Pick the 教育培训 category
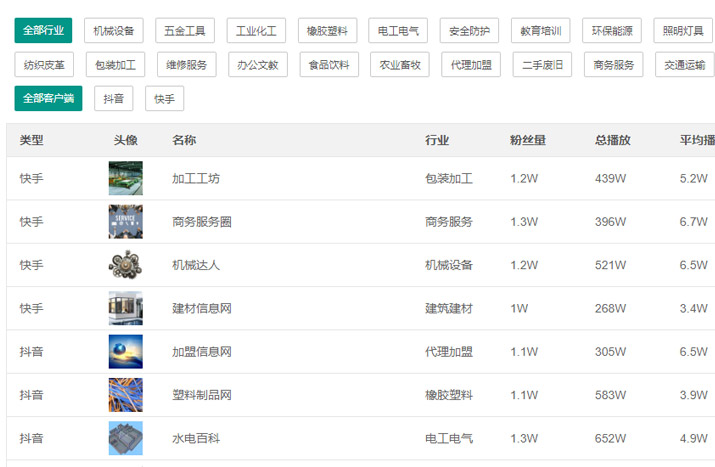The height and width of the screenshot is (467, 715). [541, 31]
